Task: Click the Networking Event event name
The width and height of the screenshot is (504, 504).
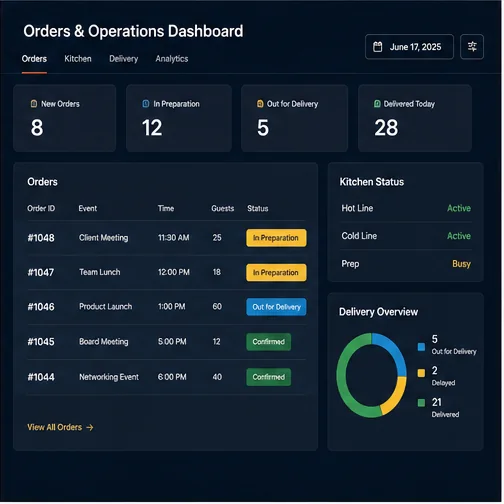Action: (109, 378)
